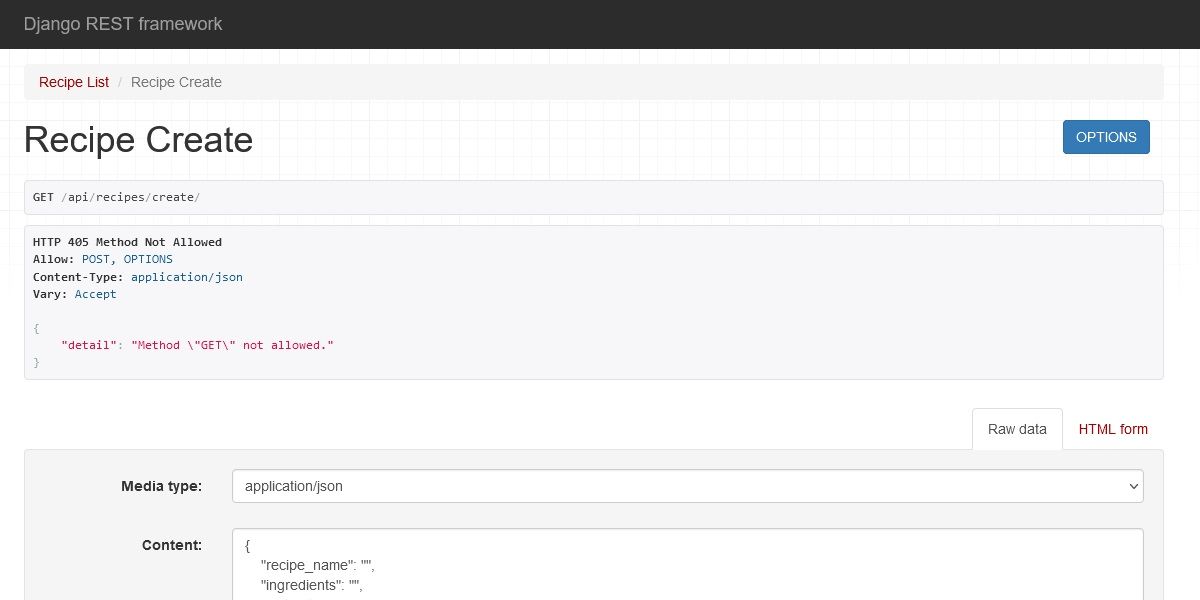Navigate to Recipe List via breadcrumb
This screenshot has height=600, width=1200.
pos(73,82)
